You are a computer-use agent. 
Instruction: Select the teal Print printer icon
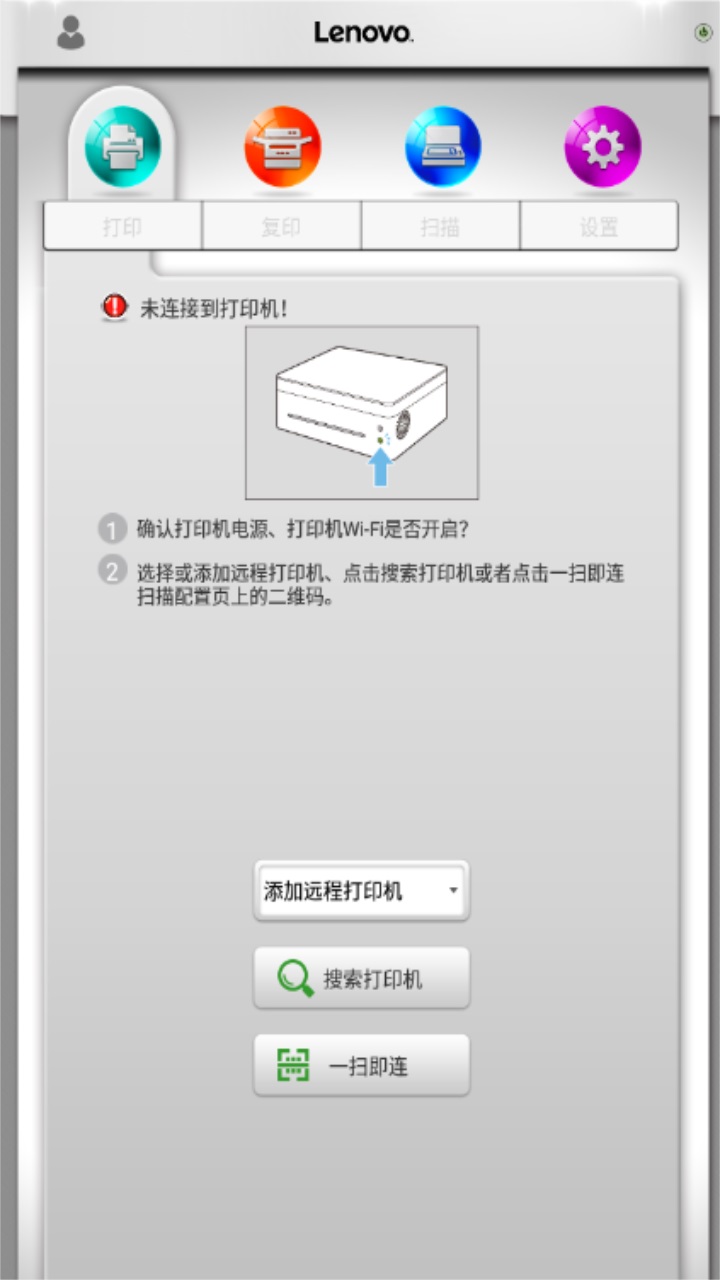pyautogui.click(x=122, y=147)
